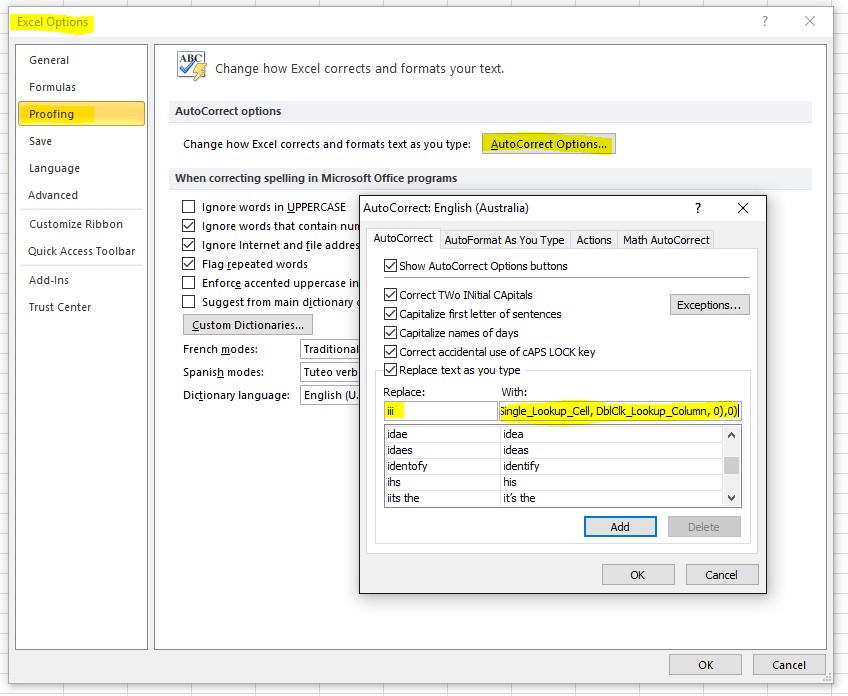Click the Exceptions... button
This screenshot has width=848, height=696.
tap(709, 305)
